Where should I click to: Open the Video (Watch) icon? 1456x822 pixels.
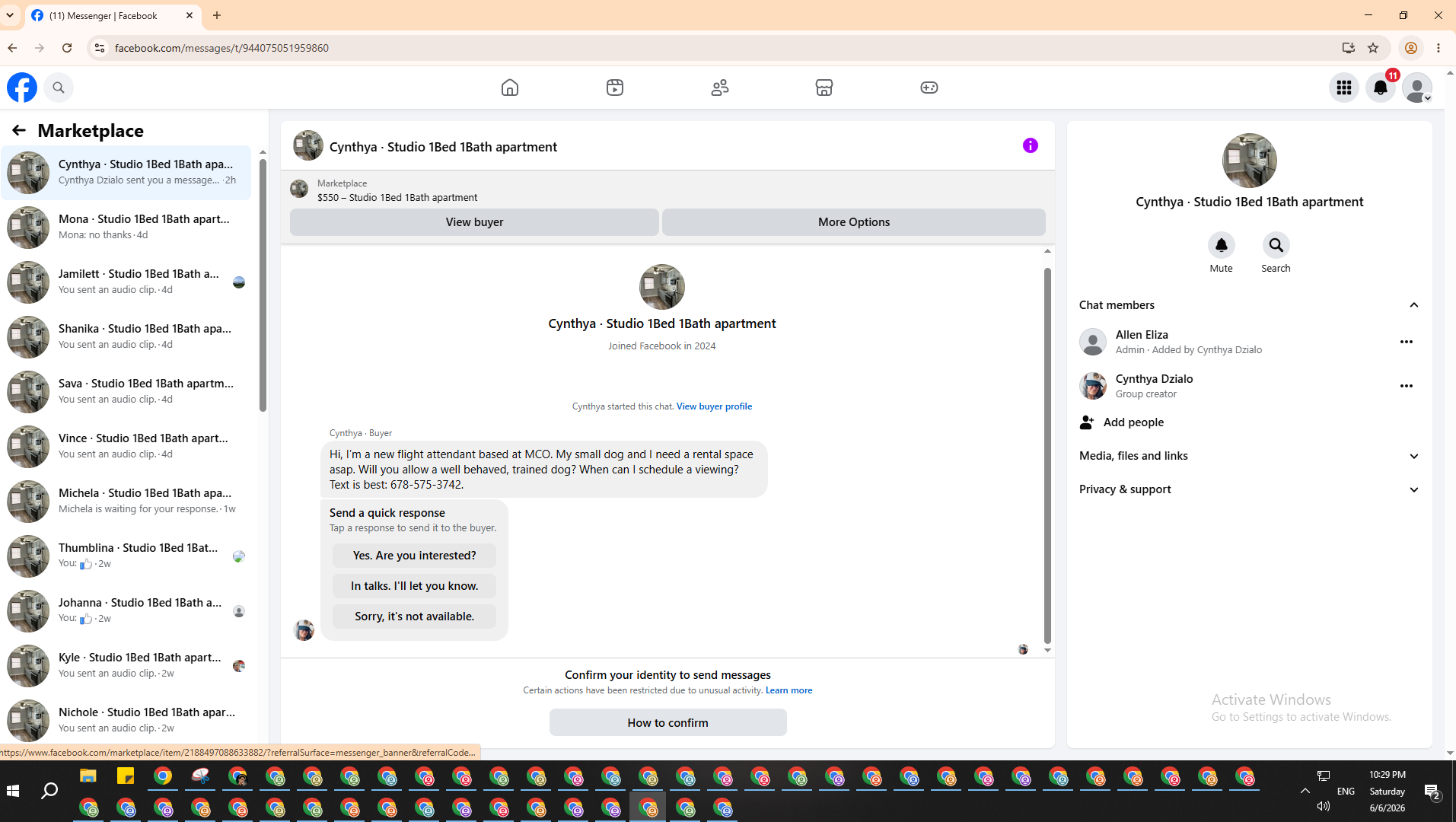[615, 88]
